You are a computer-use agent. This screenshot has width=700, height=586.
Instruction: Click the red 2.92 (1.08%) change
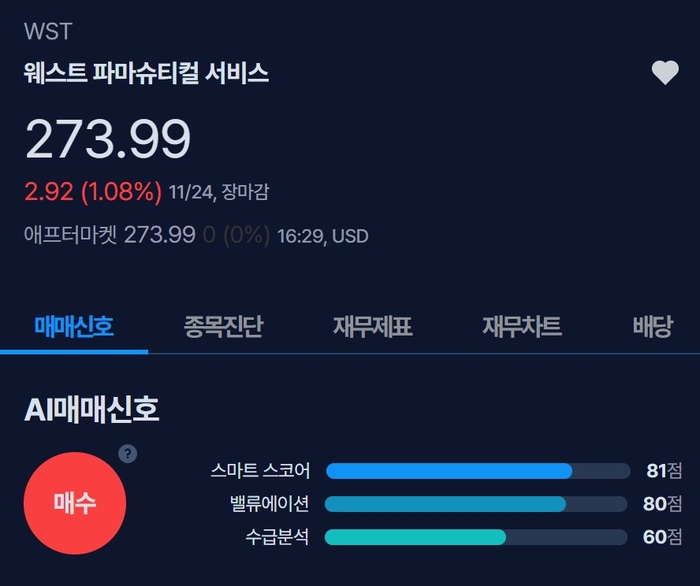[x=92, y=190]
